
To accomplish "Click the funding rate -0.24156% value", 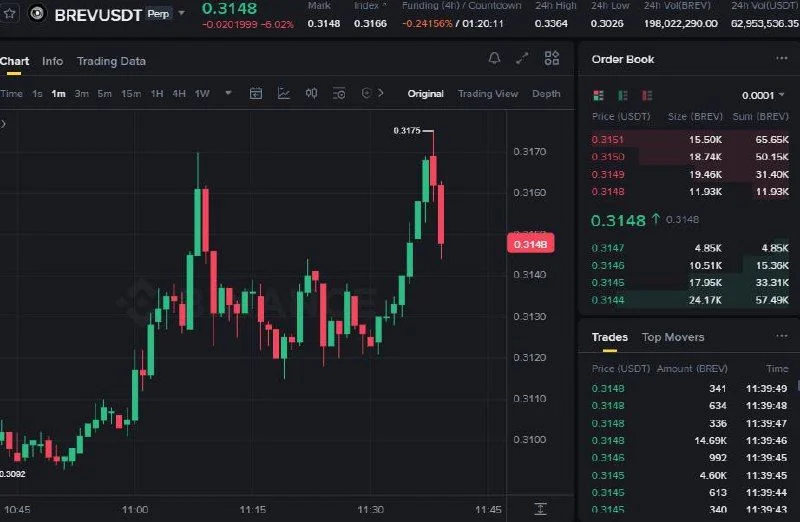I will 427,23.
